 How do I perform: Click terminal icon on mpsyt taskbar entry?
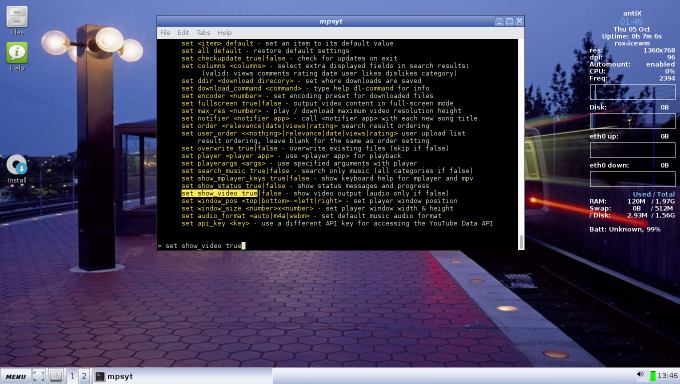99,376
